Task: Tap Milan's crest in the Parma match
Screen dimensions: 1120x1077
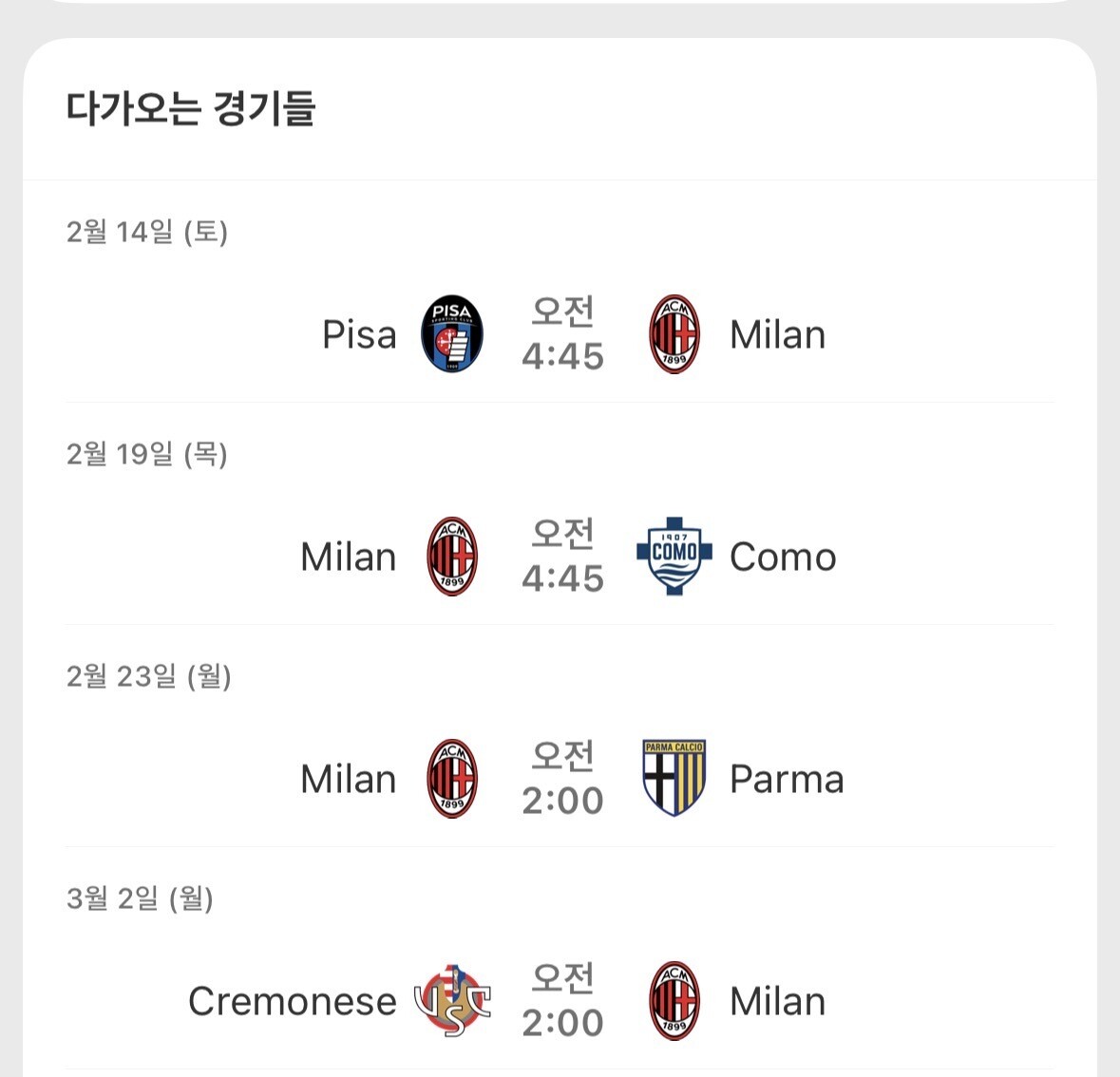Action: pos(452,779)
